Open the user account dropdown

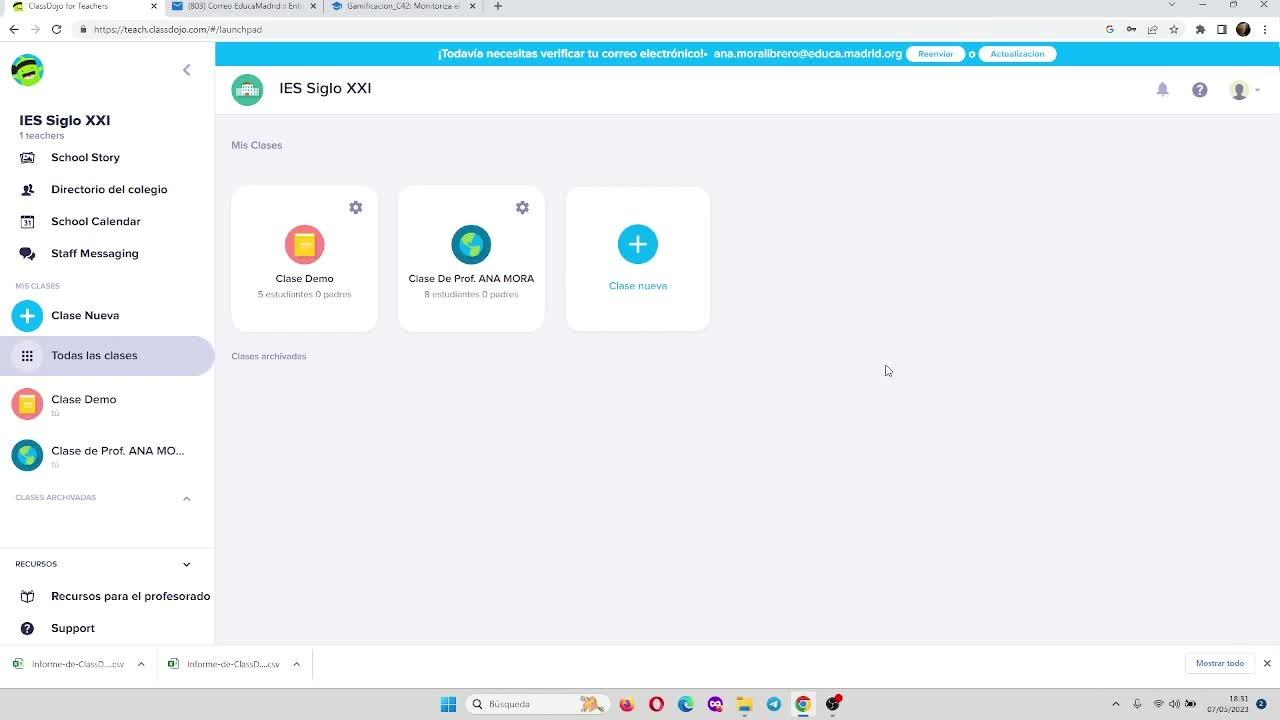(x=1244, y=90)
